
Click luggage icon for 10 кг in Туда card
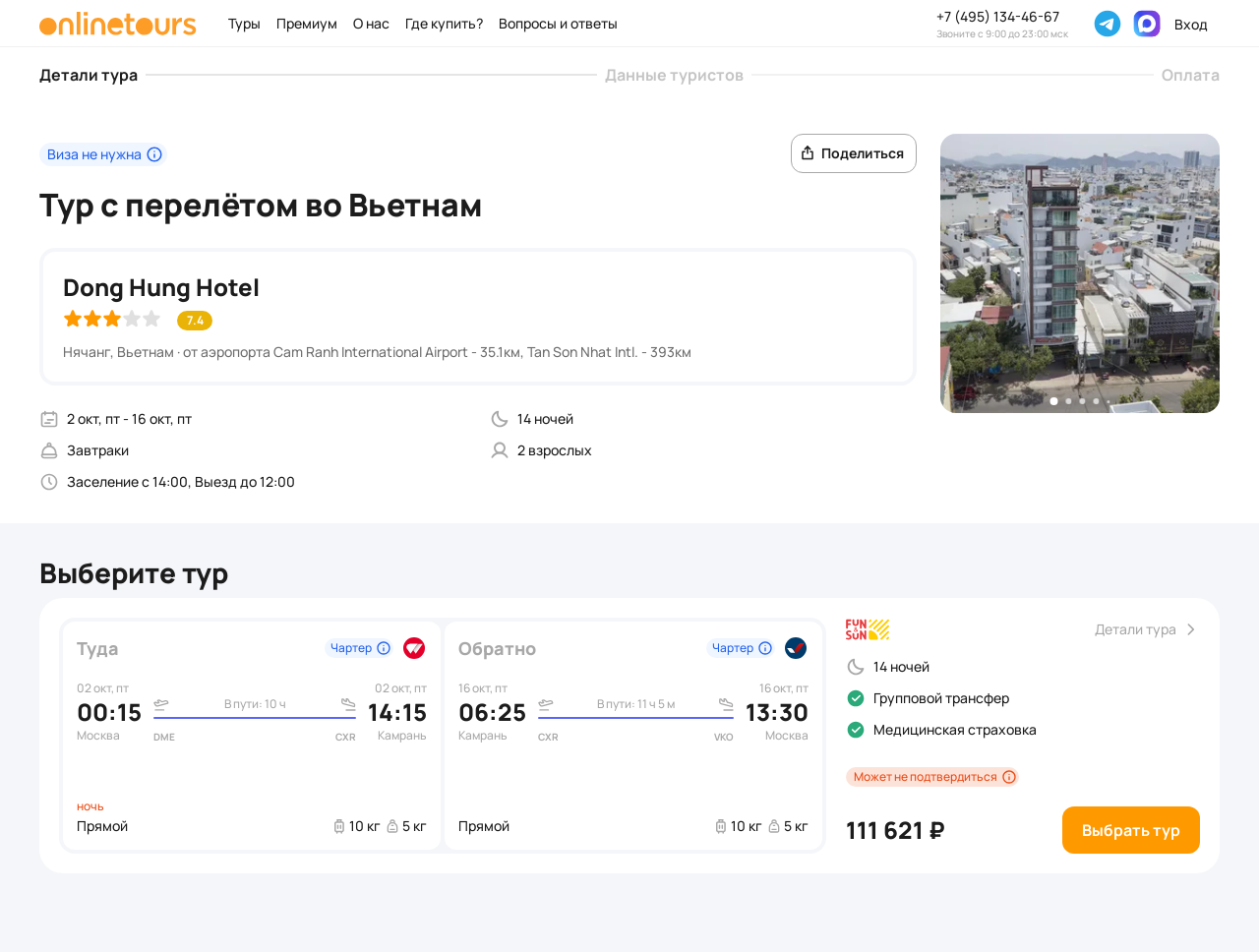click(339, 826)
